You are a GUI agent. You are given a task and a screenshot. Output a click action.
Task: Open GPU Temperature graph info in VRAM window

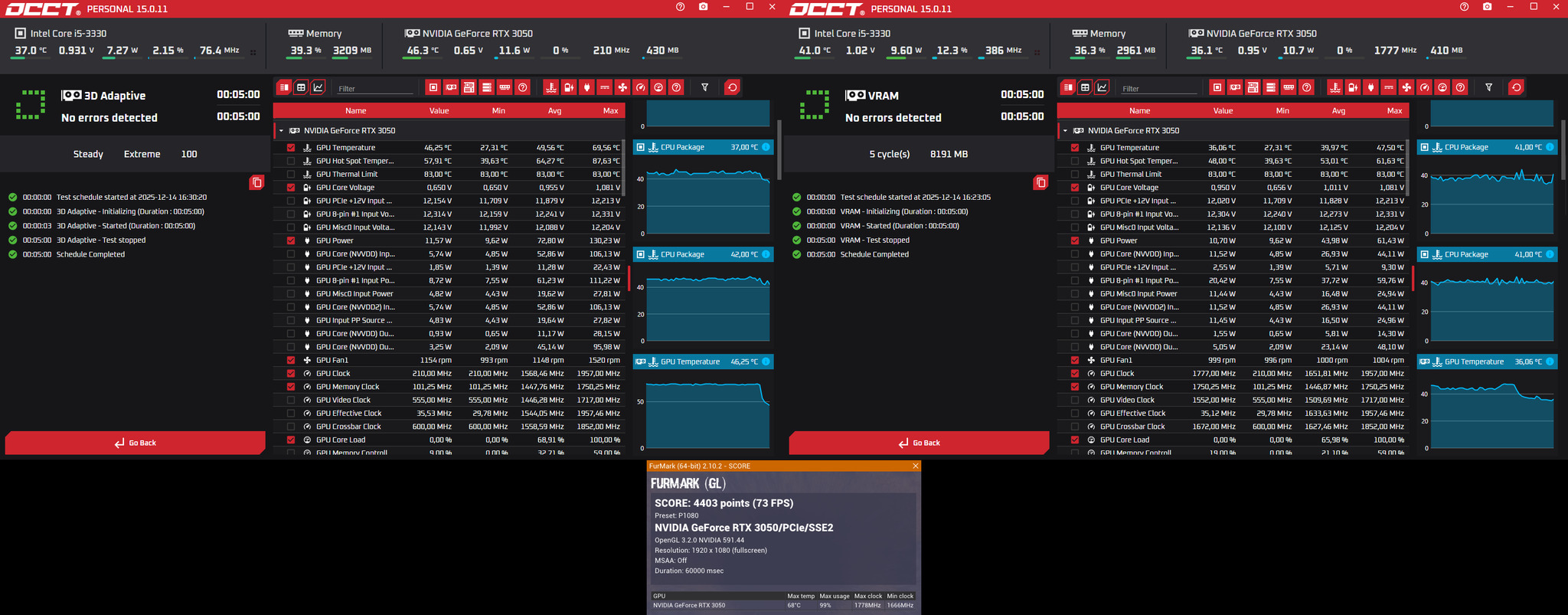[1550, 361]
